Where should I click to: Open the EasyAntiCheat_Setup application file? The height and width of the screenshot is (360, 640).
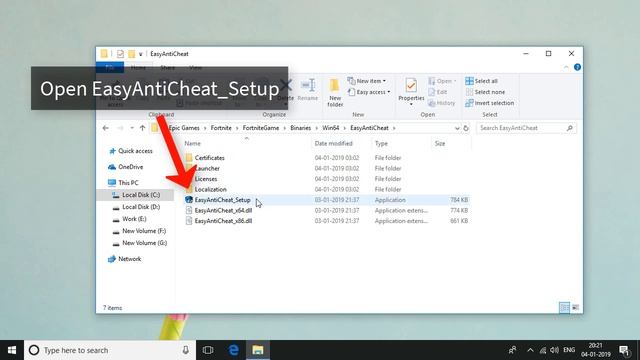click(x=222, y=200)
